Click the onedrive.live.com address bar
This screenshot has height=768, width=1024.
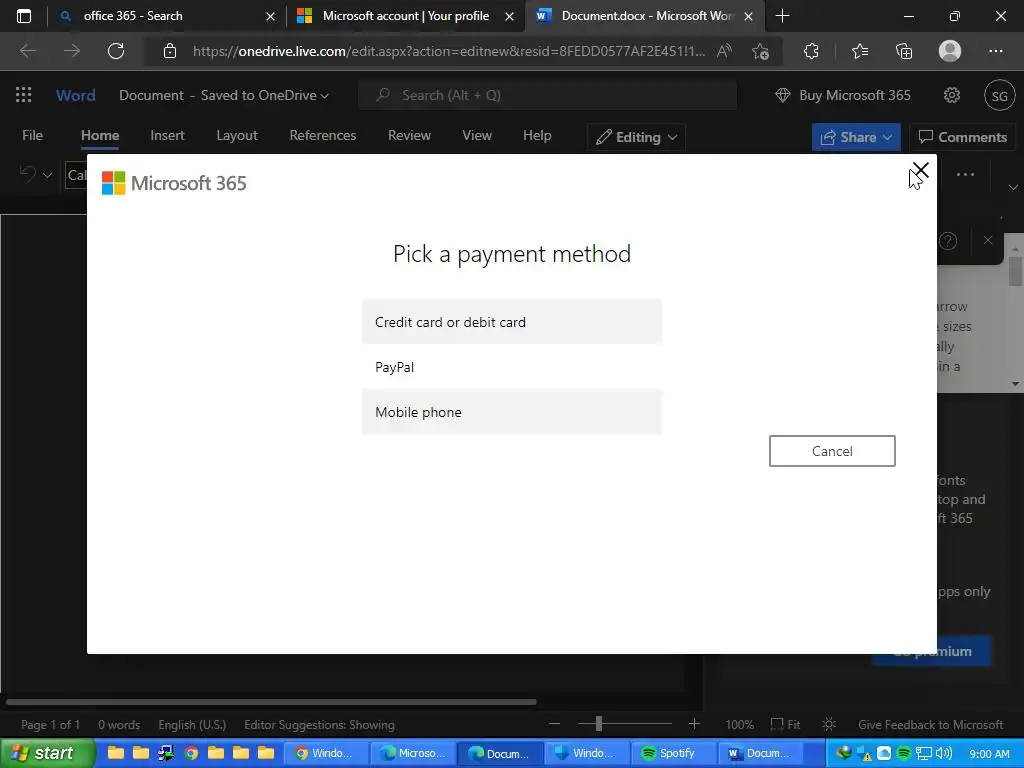449,51
